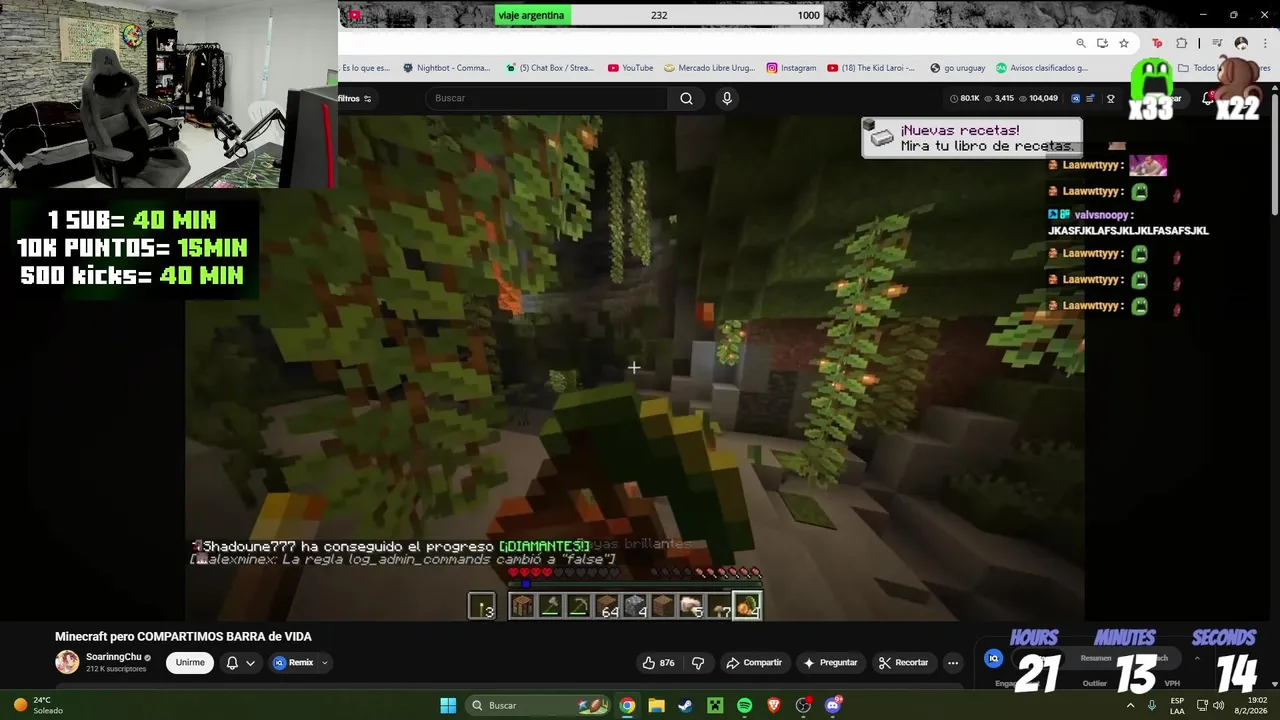Like the video with thumbs-up 876

(x=658, y=662)
